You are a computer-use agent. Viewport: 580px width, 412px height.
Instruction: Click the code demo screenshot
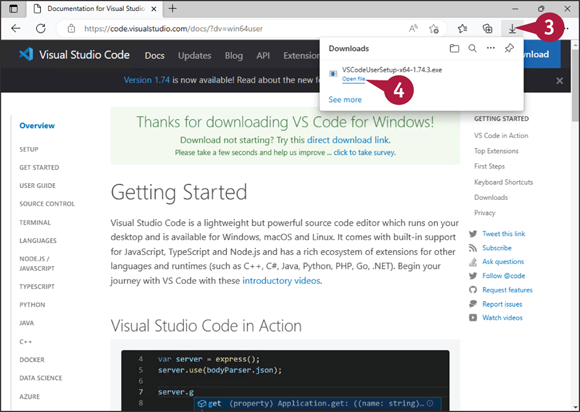point(285,380)
